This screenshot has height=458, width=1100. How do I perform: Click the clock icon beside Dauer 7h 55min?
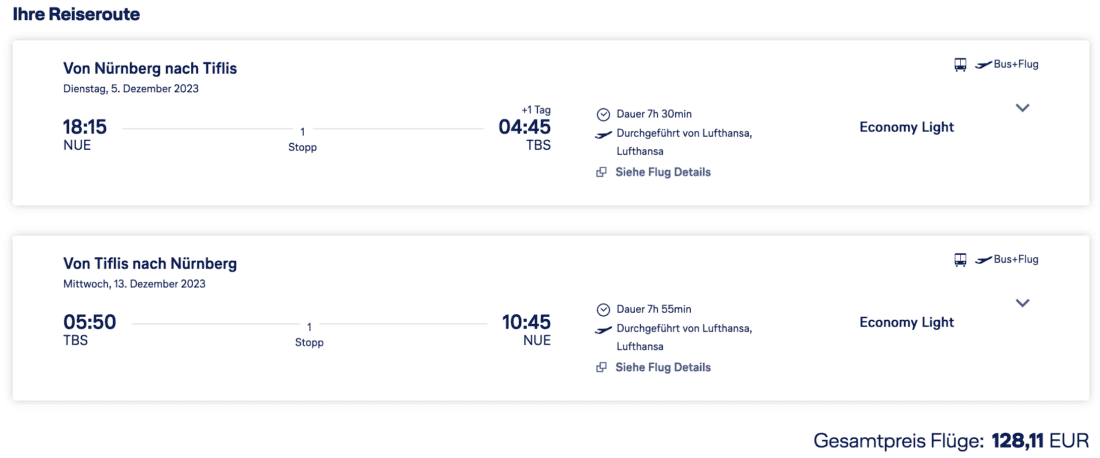tap(603, 309)
